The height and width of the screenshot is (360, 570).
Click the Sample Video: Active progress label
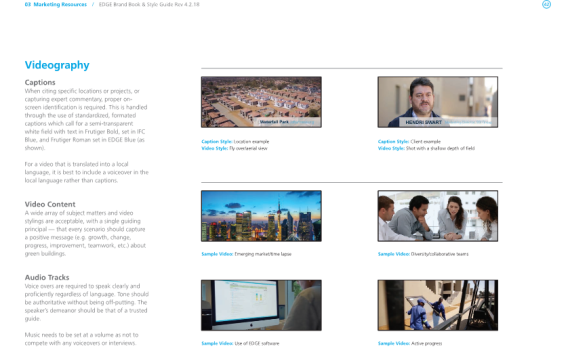click(x=410, y=343)
